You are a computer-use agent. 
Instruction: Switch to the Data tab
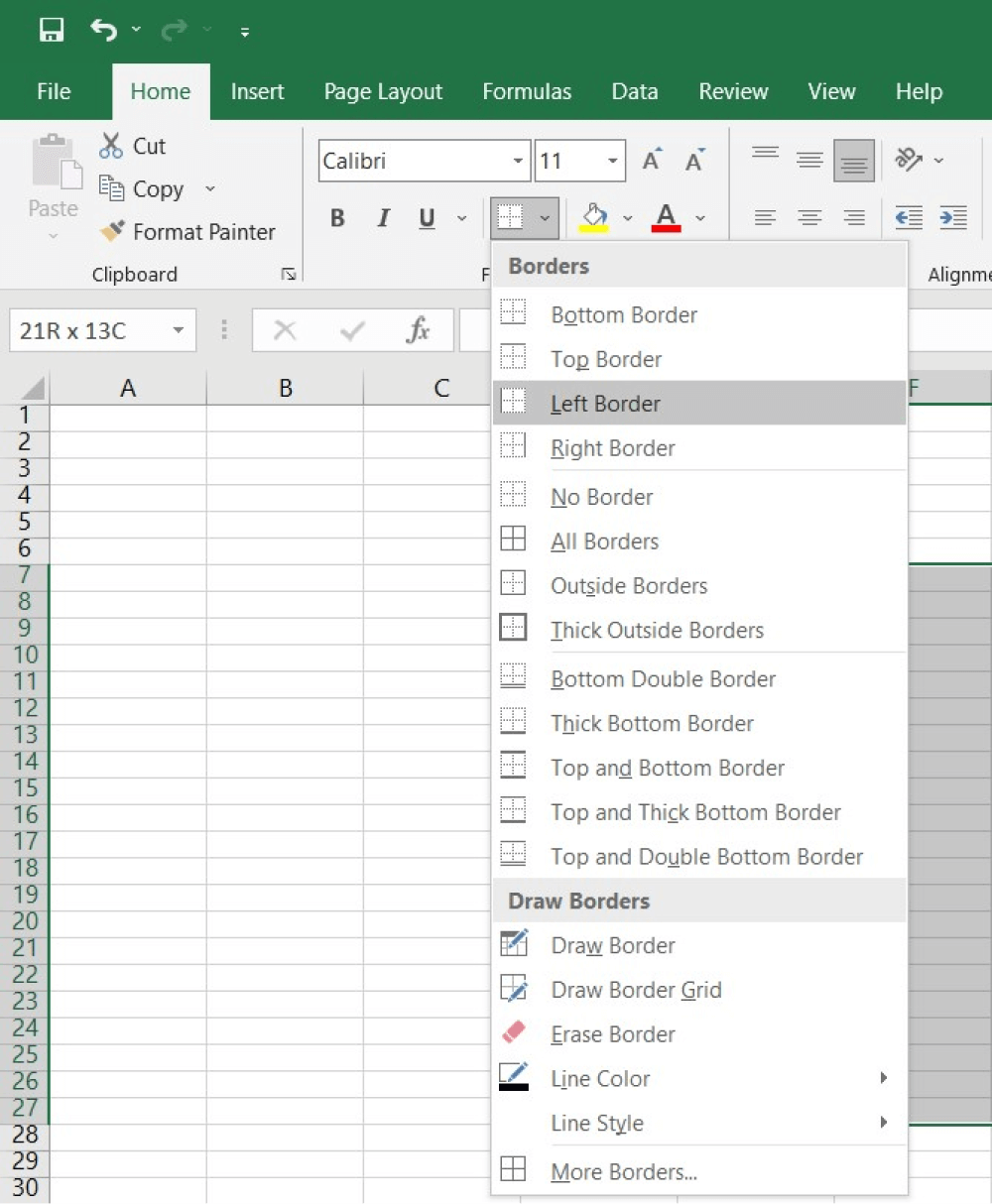[635, 91]
